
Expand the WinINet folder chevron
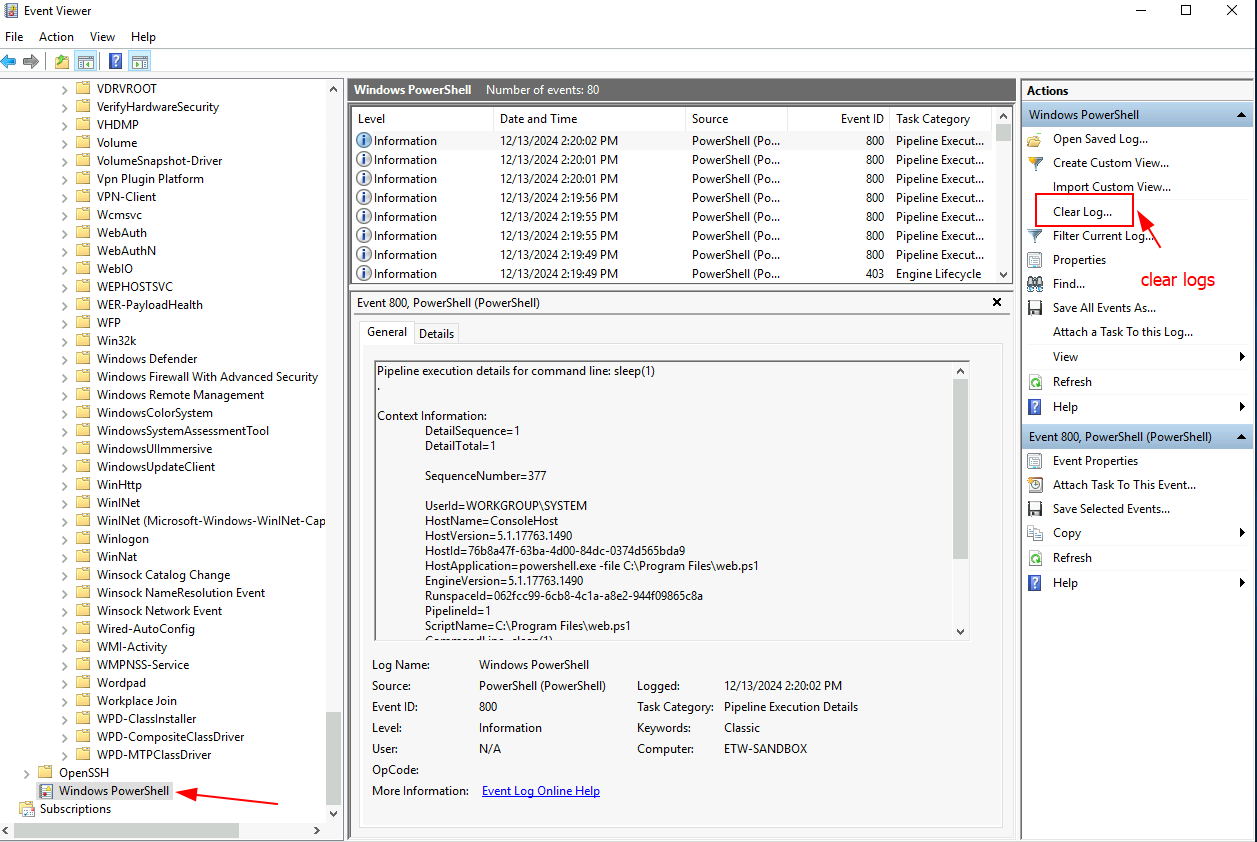click(65, 503)
